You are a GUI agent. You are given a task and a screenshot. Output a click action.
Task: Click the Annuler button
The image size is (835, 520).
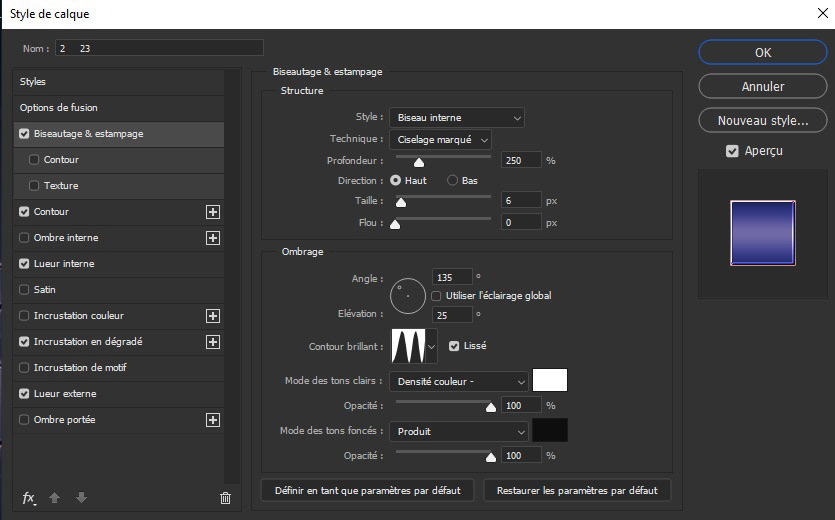[763, 86]
